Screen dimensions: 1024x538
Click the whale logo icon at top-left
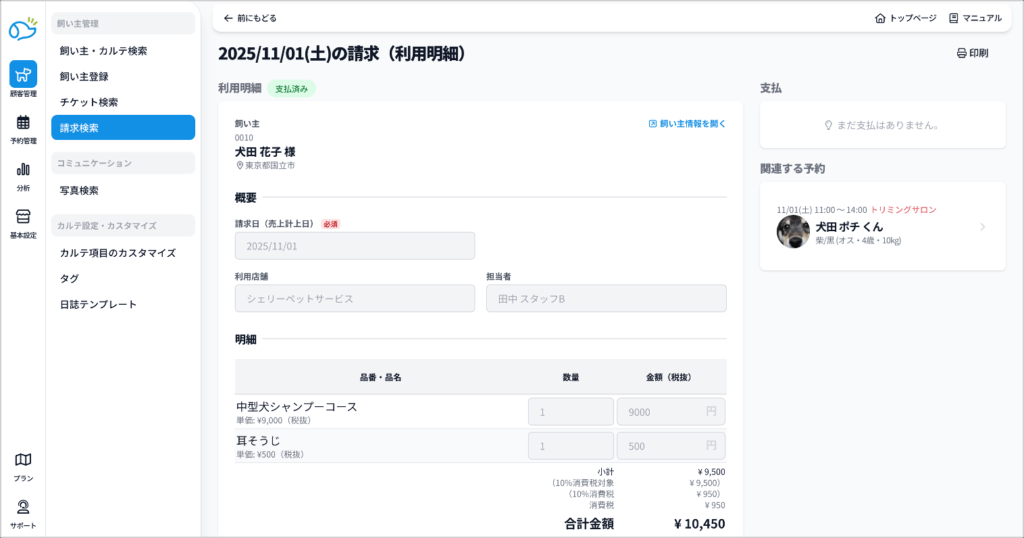(x=23, y=29)
